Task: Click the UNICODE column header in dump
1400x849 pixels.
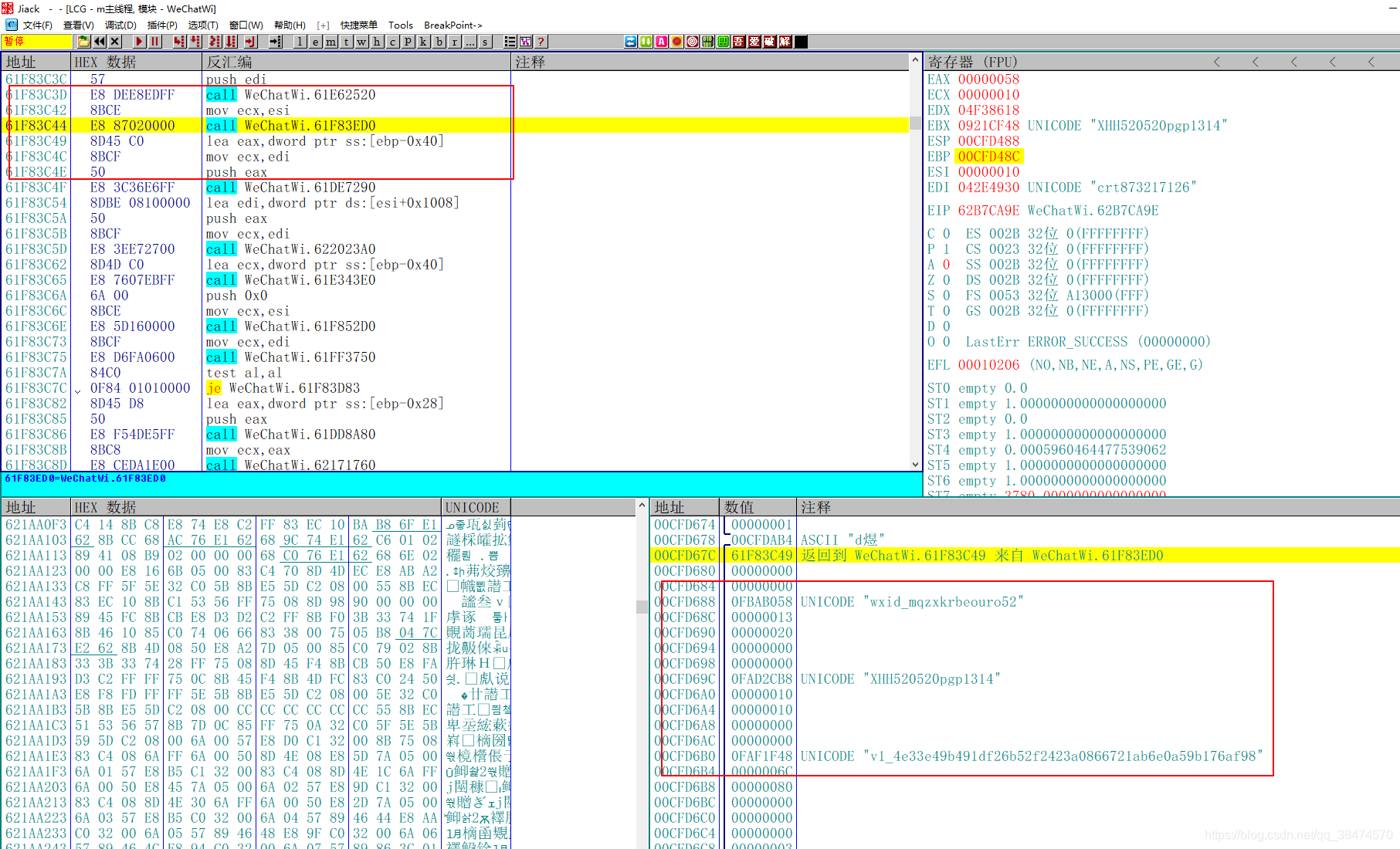Action: (x=476, y=507)
